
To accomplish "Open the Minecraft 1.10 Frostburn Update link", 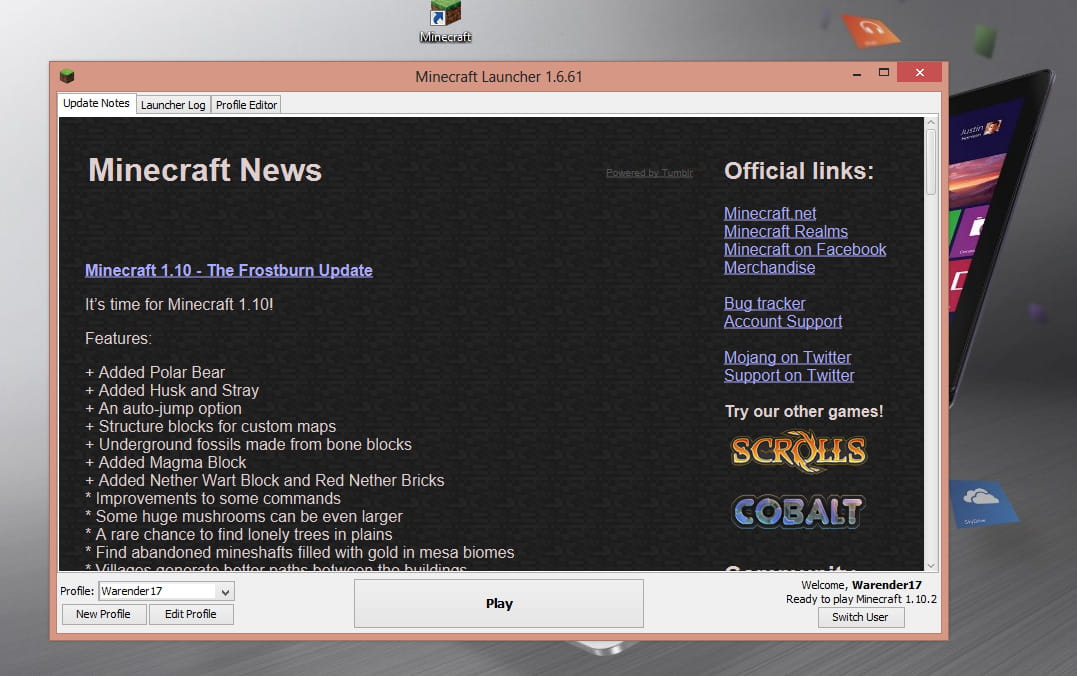I will click(229, 271).
